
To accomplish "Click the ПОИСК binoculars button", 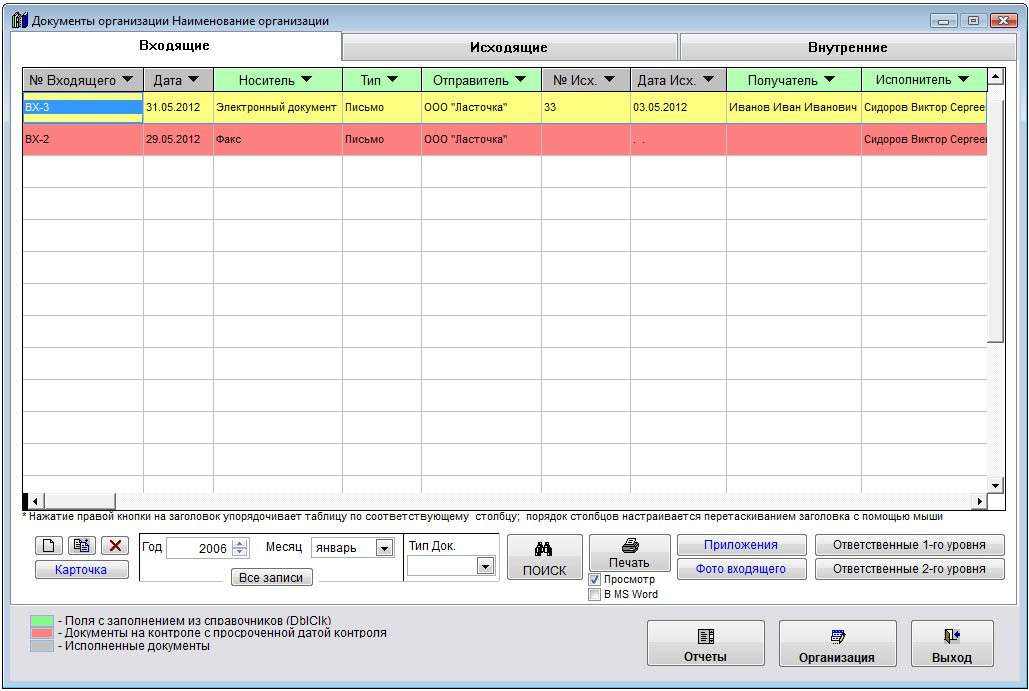I will click(544, 557).
